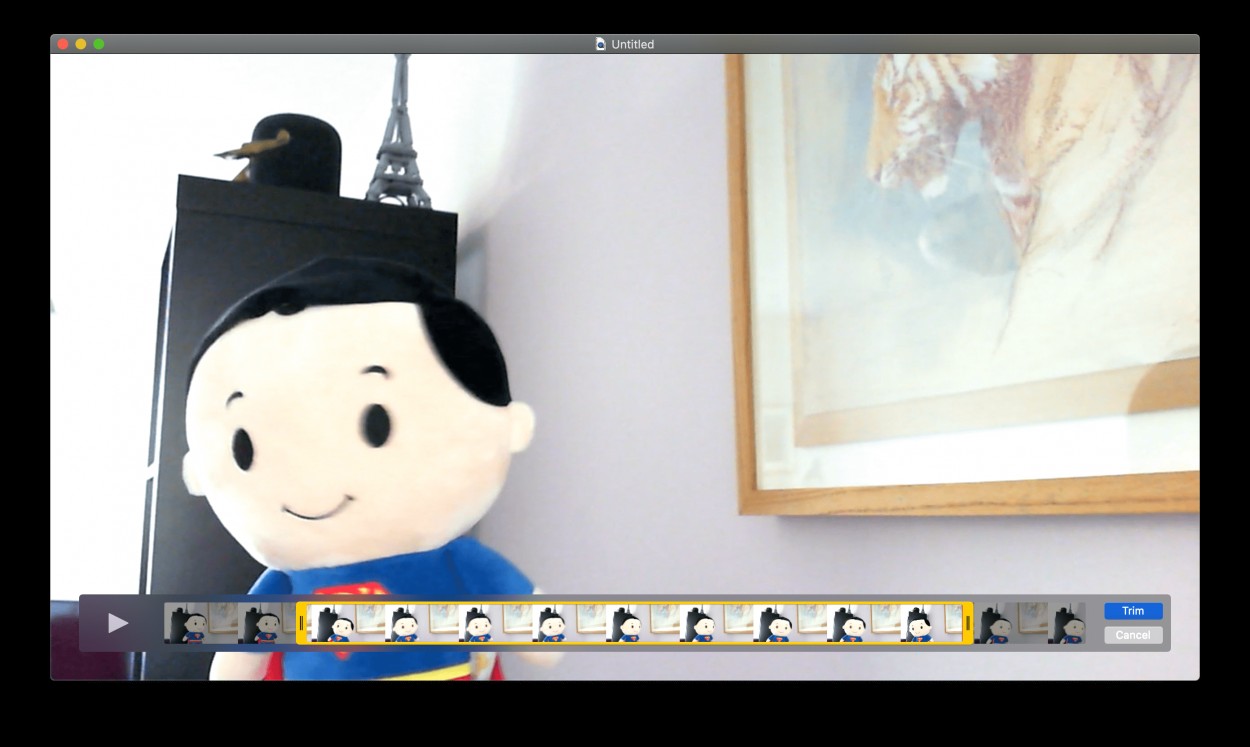Click the document icon beside Untitled title

tap(600, 44)
